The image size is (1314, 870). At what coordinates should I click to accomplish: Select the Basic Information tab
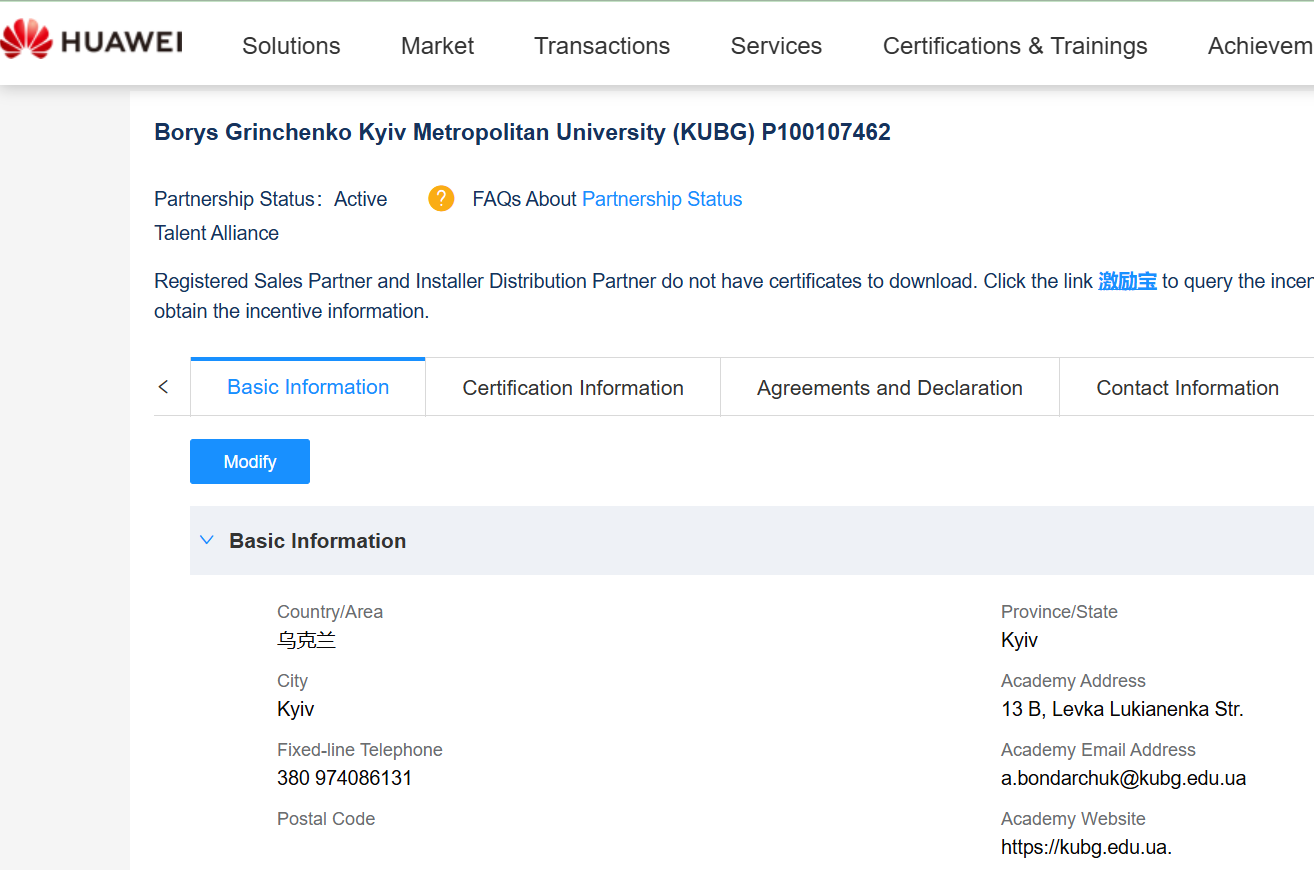tap(308, 387)
